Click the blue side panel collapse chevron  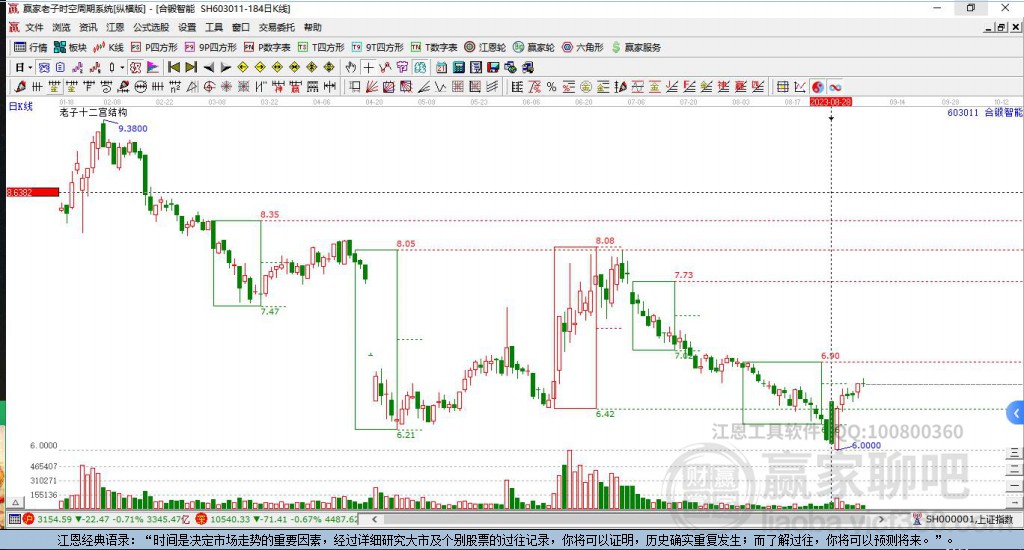click(1016, 413)
